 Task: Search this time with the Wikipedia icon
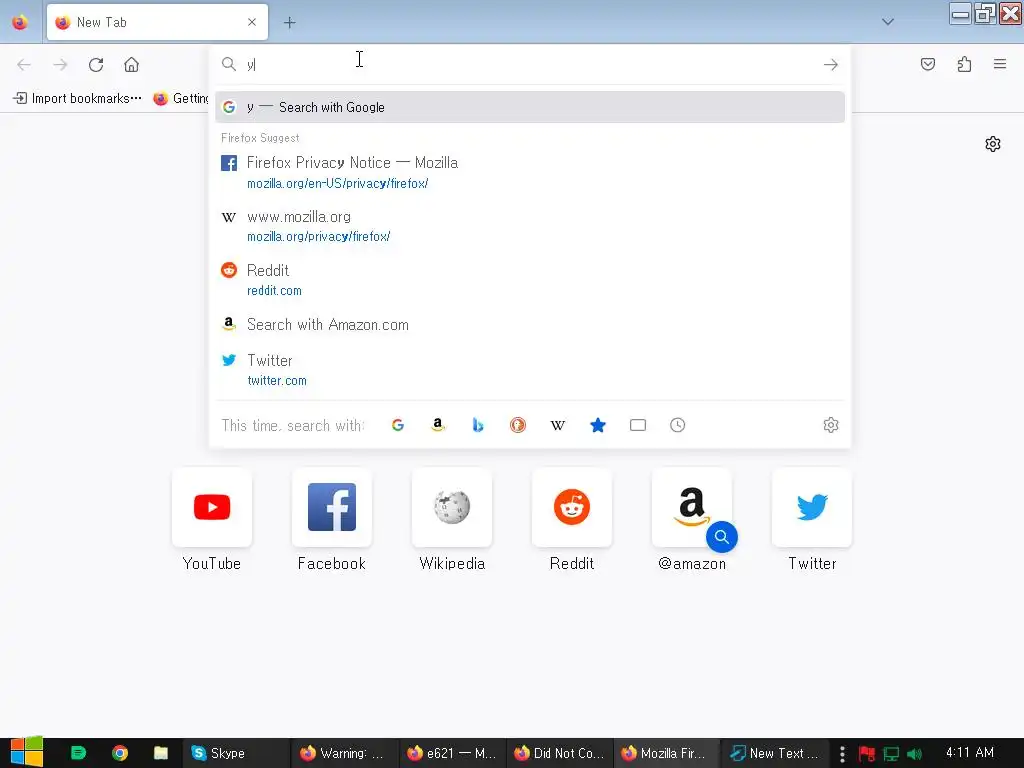pos(558,425)
